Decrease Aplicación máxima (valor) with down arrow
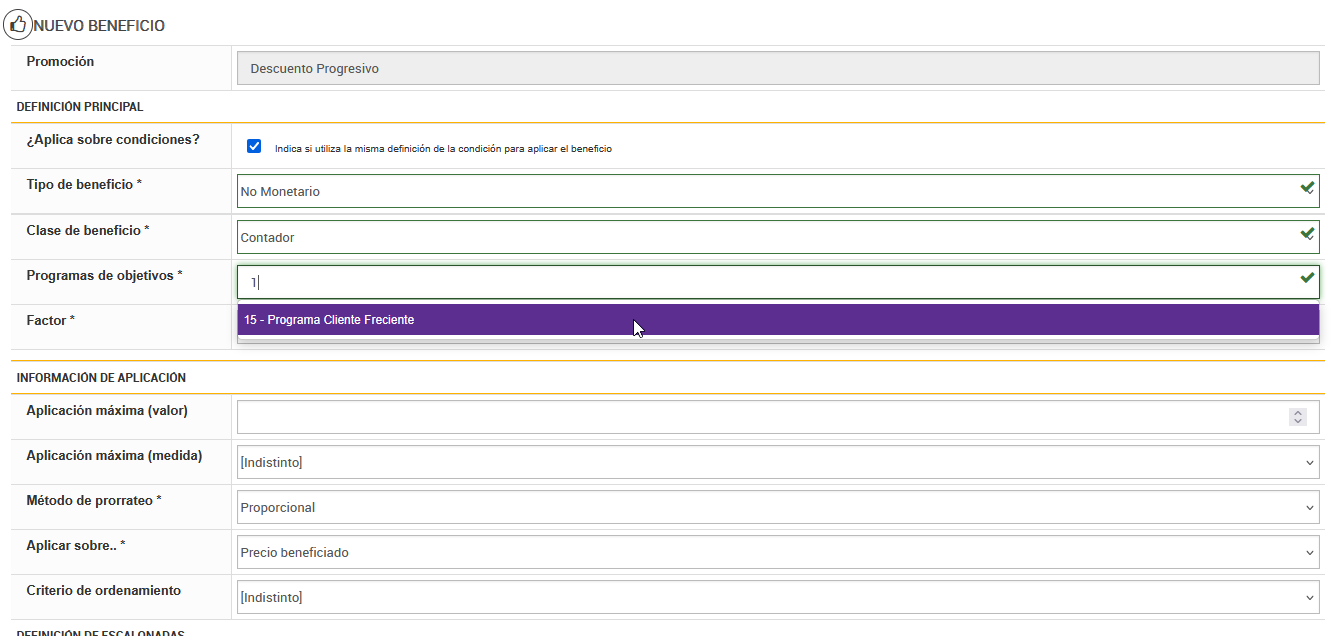 [1298, 421]
